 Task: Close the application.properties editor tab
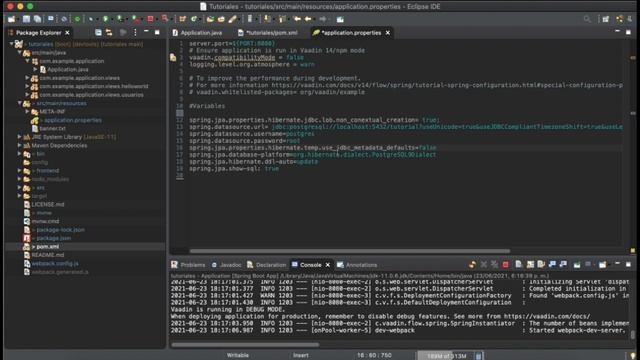coord(388,33)
